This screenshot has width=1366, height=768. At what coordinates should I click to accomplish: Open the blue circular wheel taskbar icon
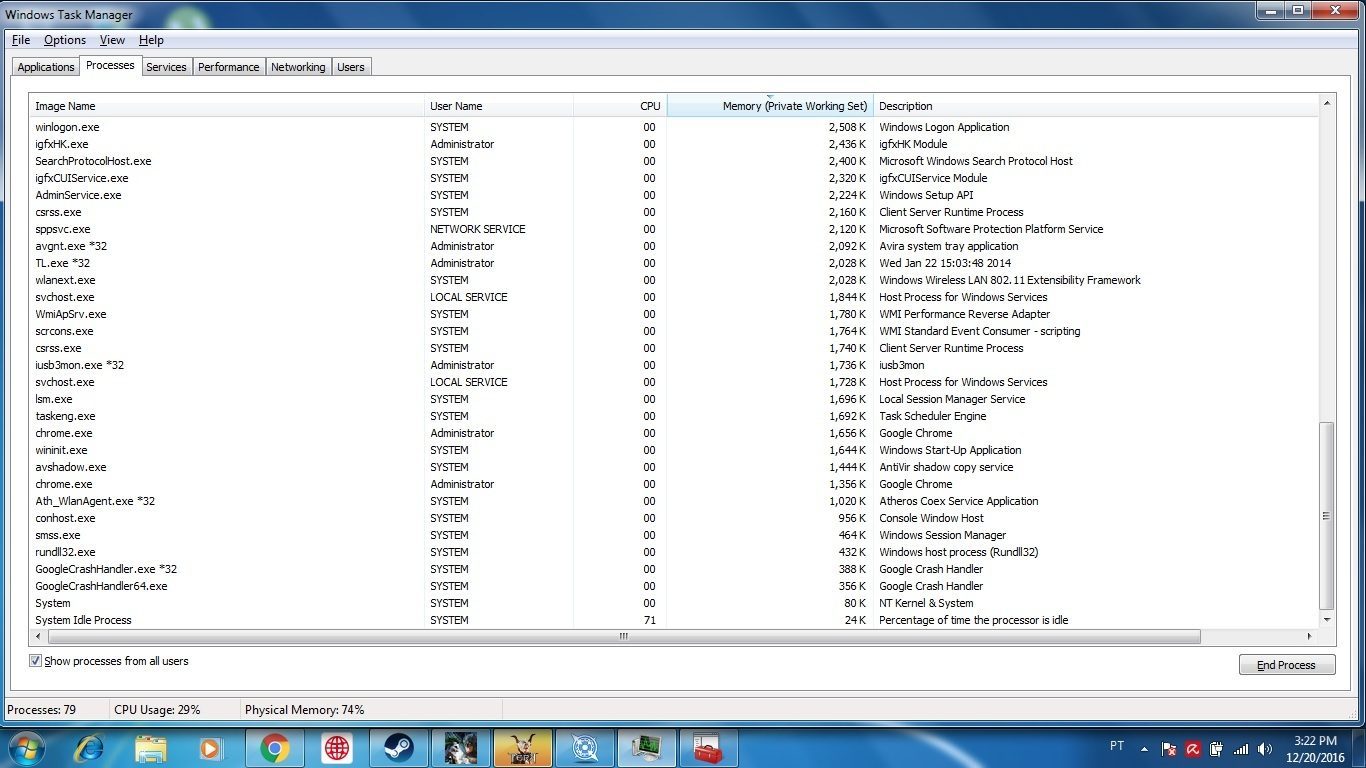point(585,748)
